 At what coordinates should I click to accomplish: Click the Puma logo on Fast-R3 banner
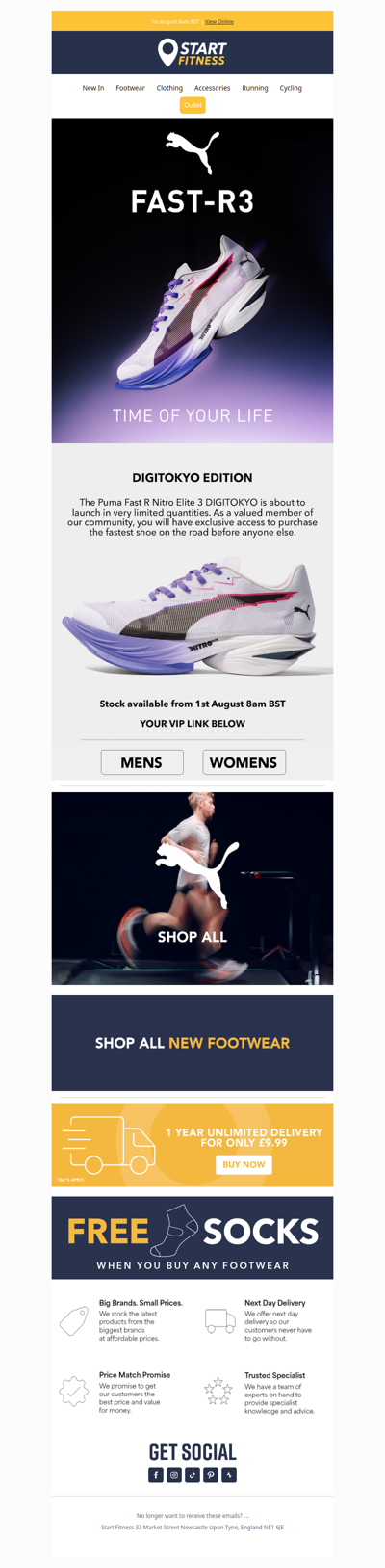[x=192, y=153]
